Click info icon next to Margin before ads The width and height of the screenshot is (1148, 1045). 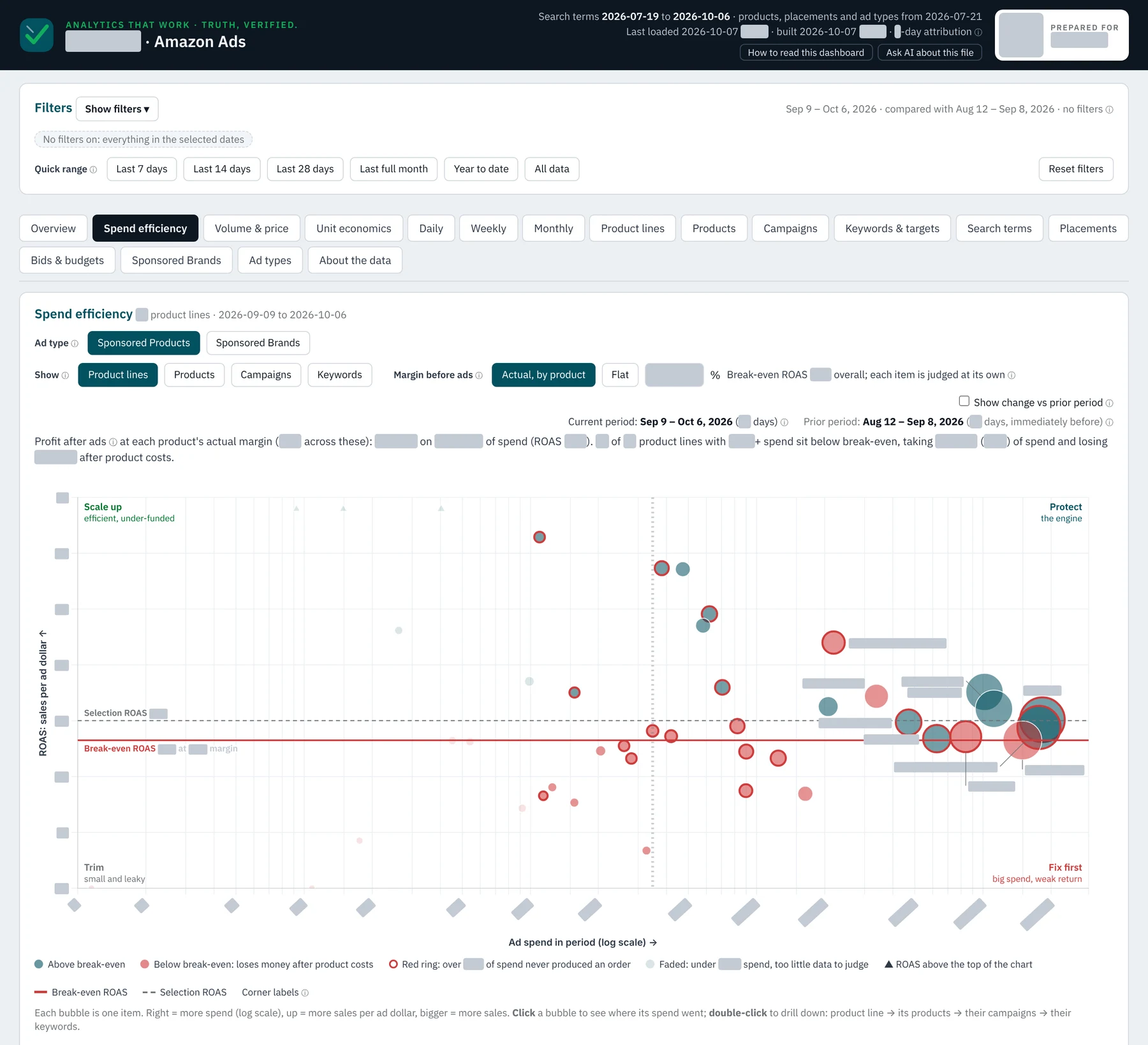[479, 375]
